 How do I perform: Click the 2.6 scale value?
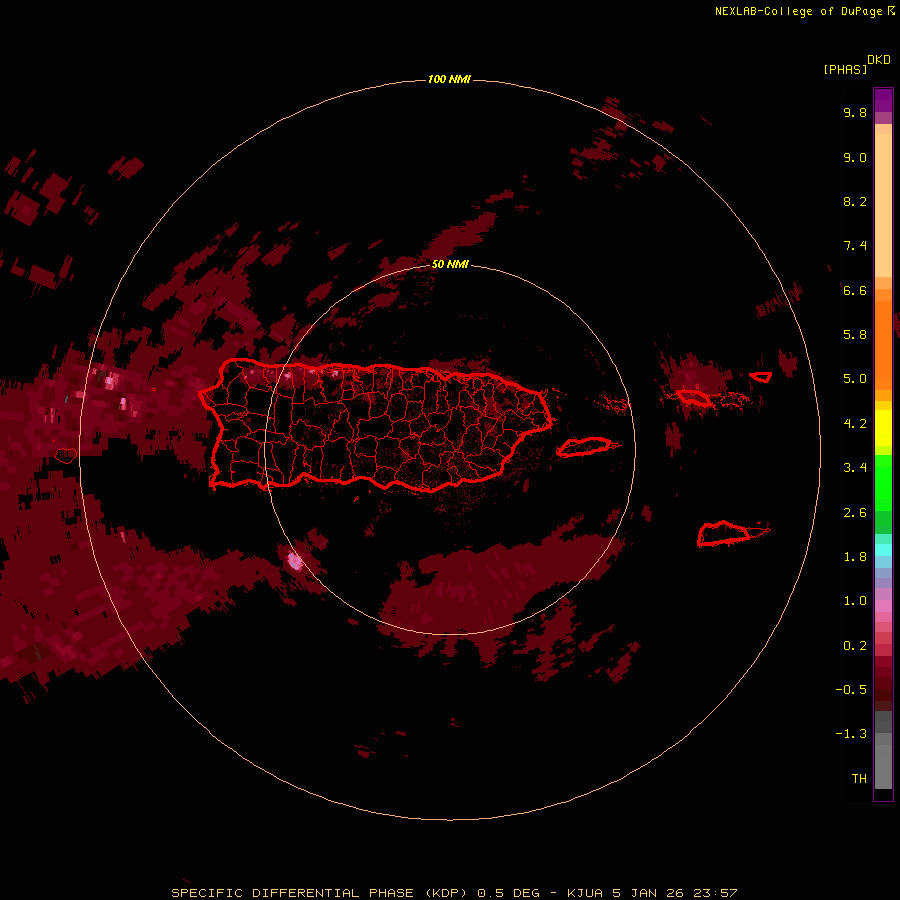[855, 513]
